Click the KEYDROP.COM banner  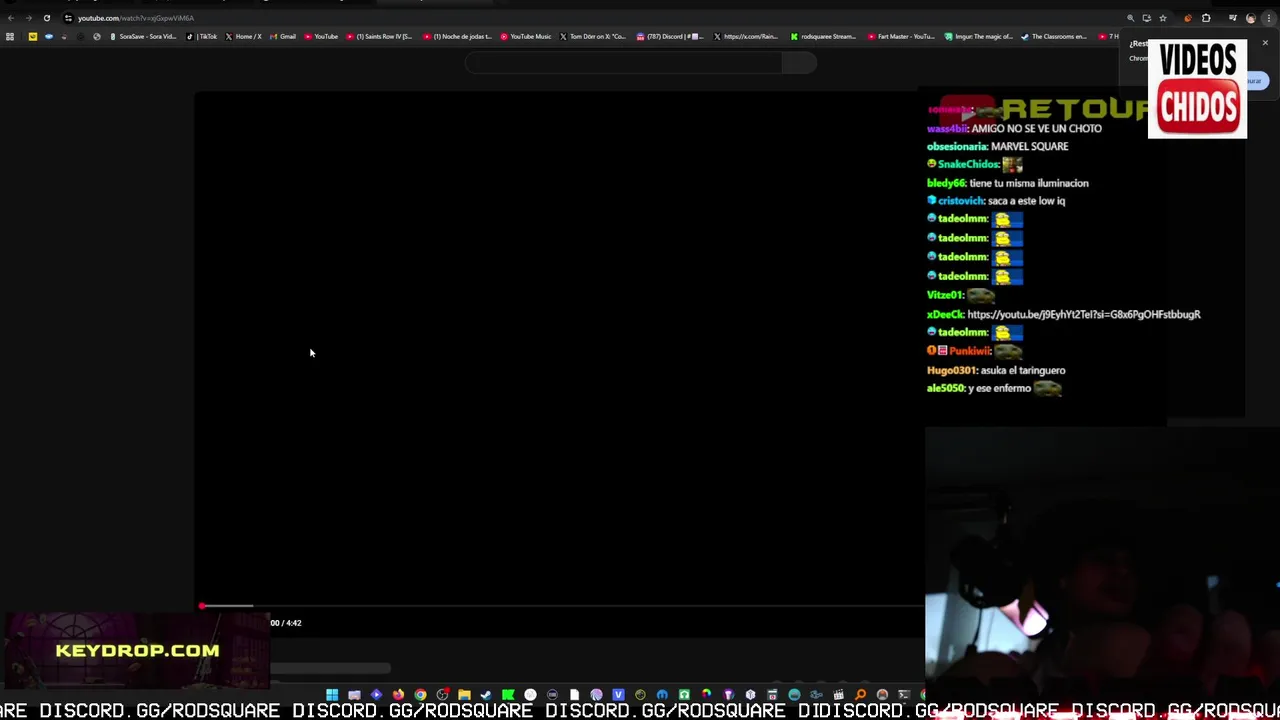pos(137,650)
